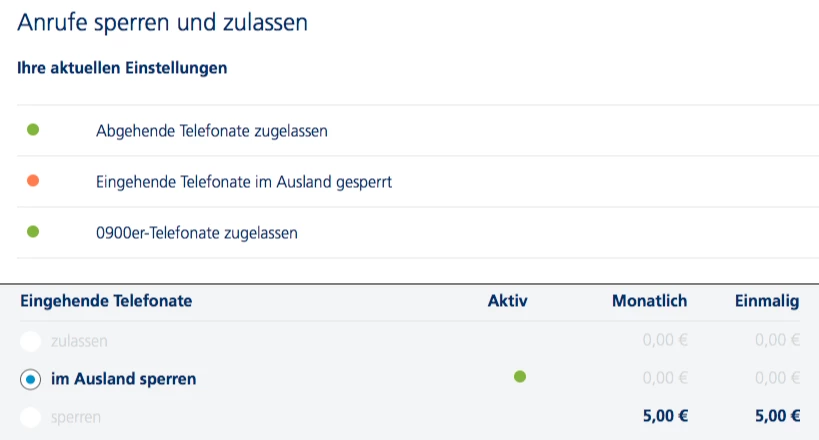Select the 'im Ausland sperren' radio button
819x440 pixels.
[31, 379]
